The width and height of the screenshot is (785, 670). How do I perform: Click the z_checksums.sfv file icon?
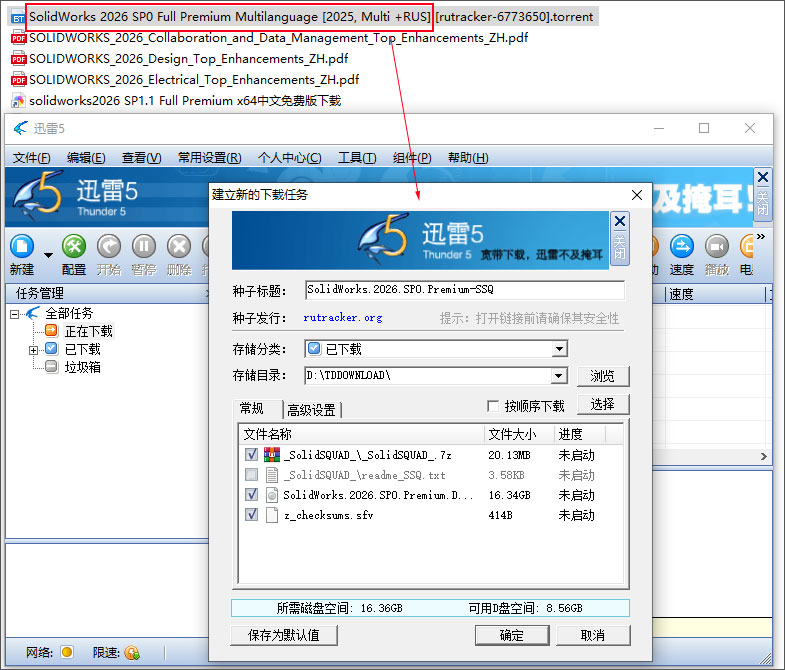[x=272, y=515]
